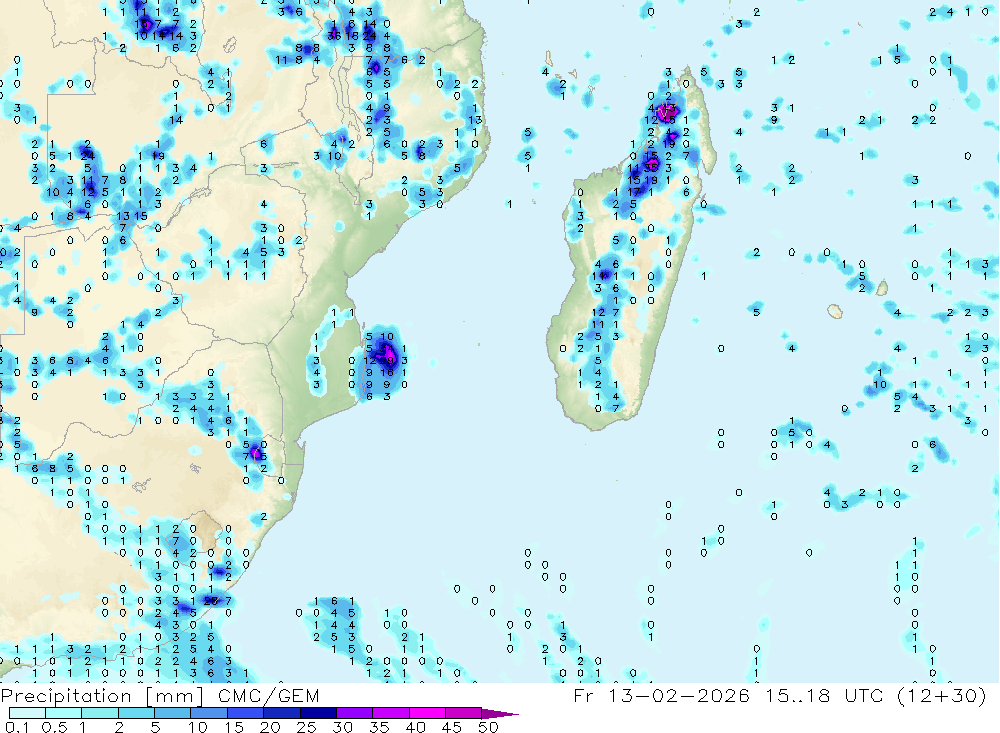
Task: Click the value 26 near South African coast
Action: pyautogui.click(x=210, y=600)
